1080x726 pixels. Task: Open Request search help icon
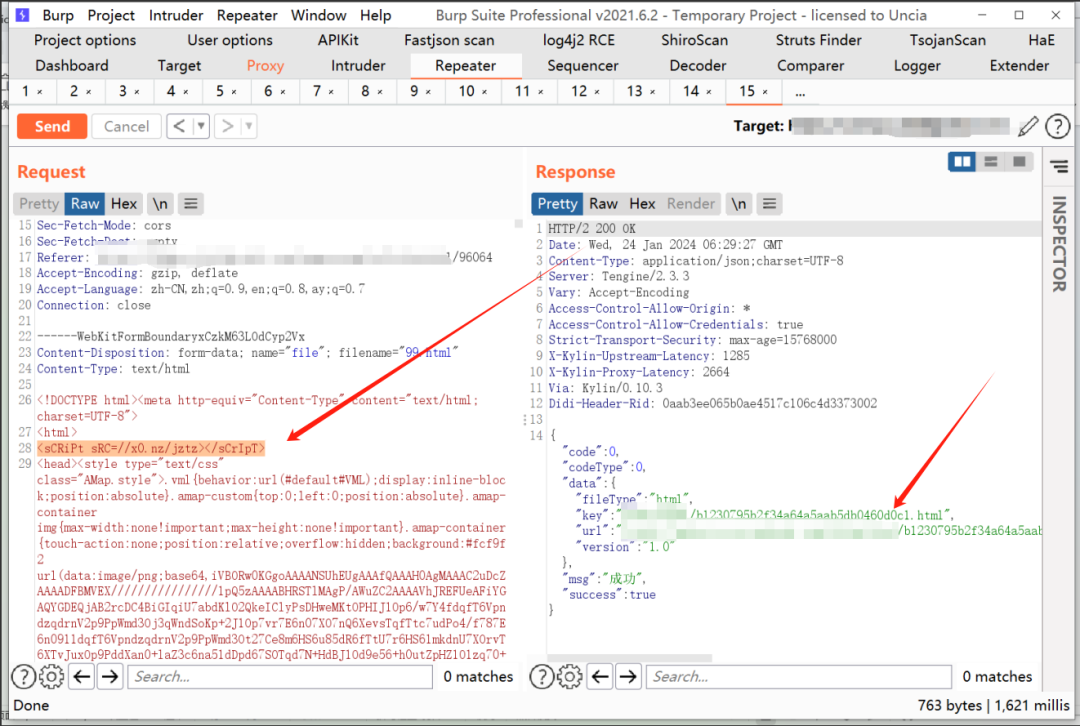tap(23, 676)
